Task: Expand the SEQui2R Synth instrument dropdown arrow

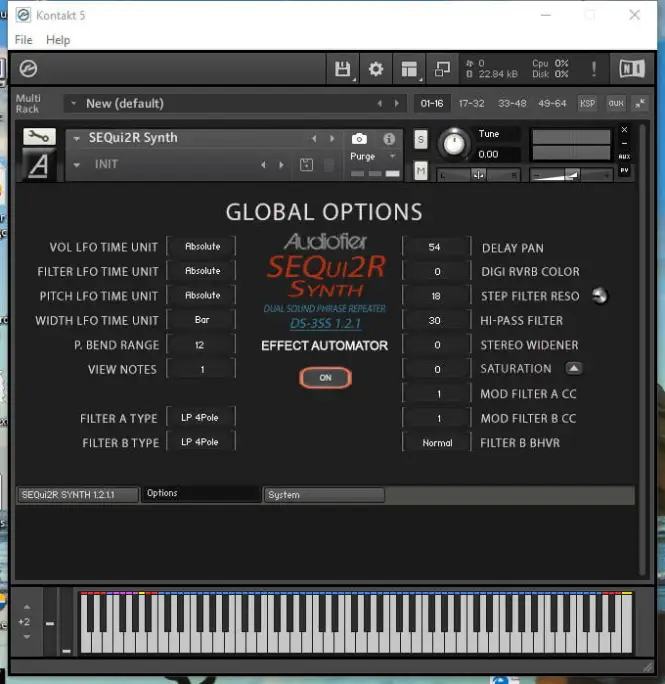Action: pos(77,139)
